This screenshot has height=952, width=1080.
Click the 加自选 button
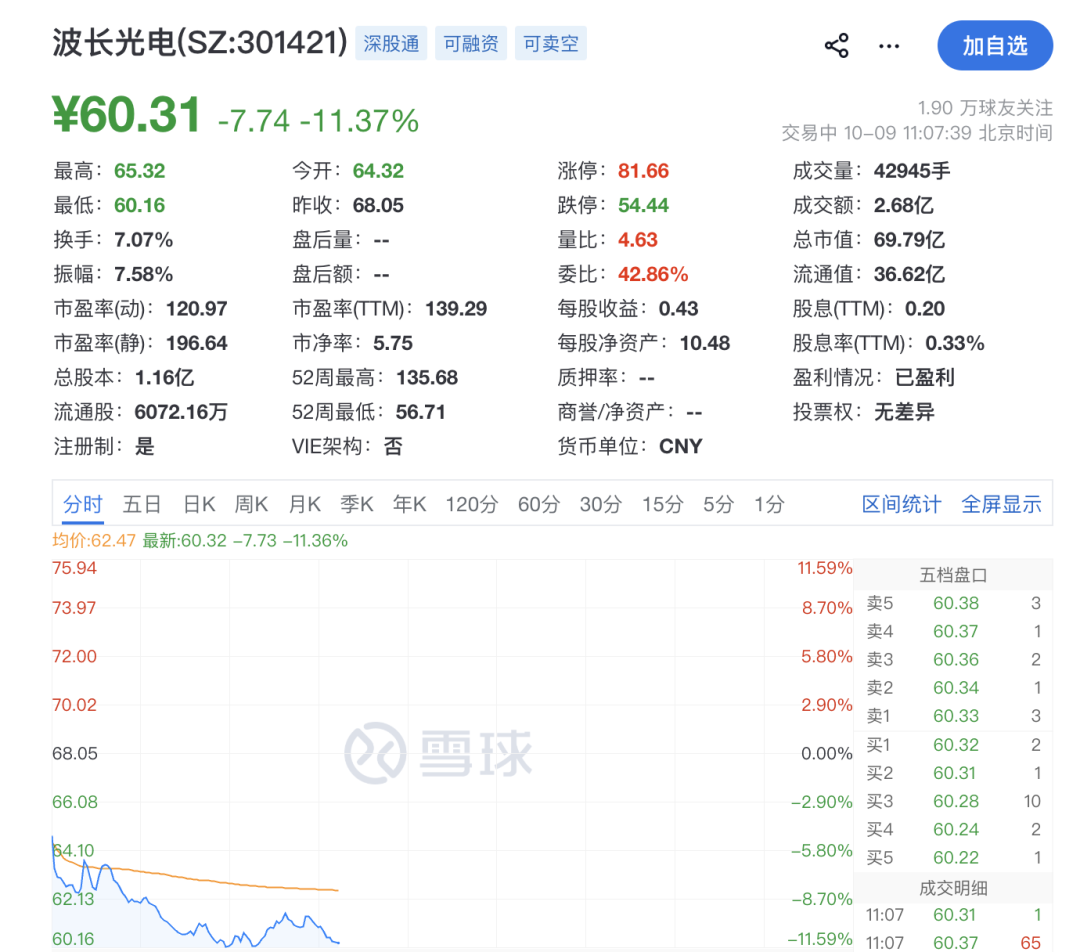pyautogui.click(x=995, y=45)
